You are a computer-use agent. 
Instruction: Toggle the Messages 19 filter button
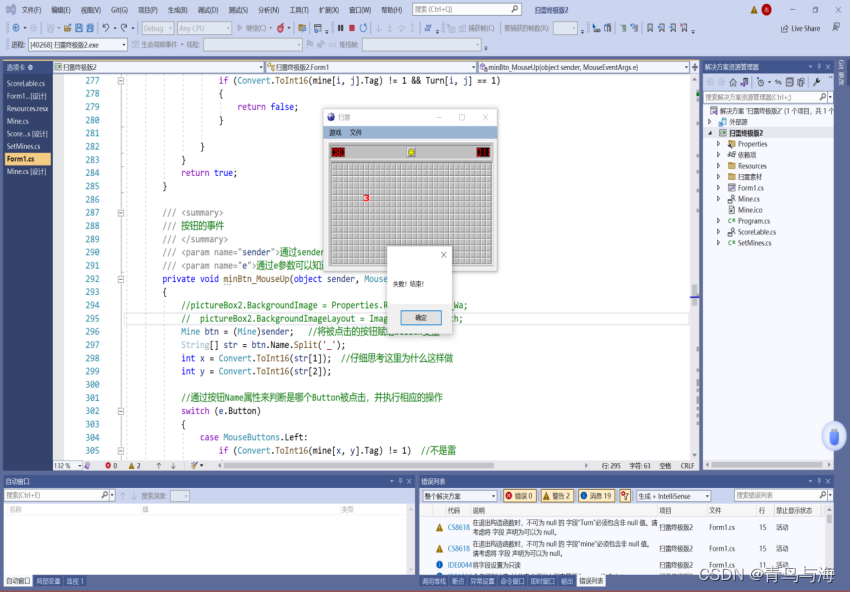click(x=596, y=495)
